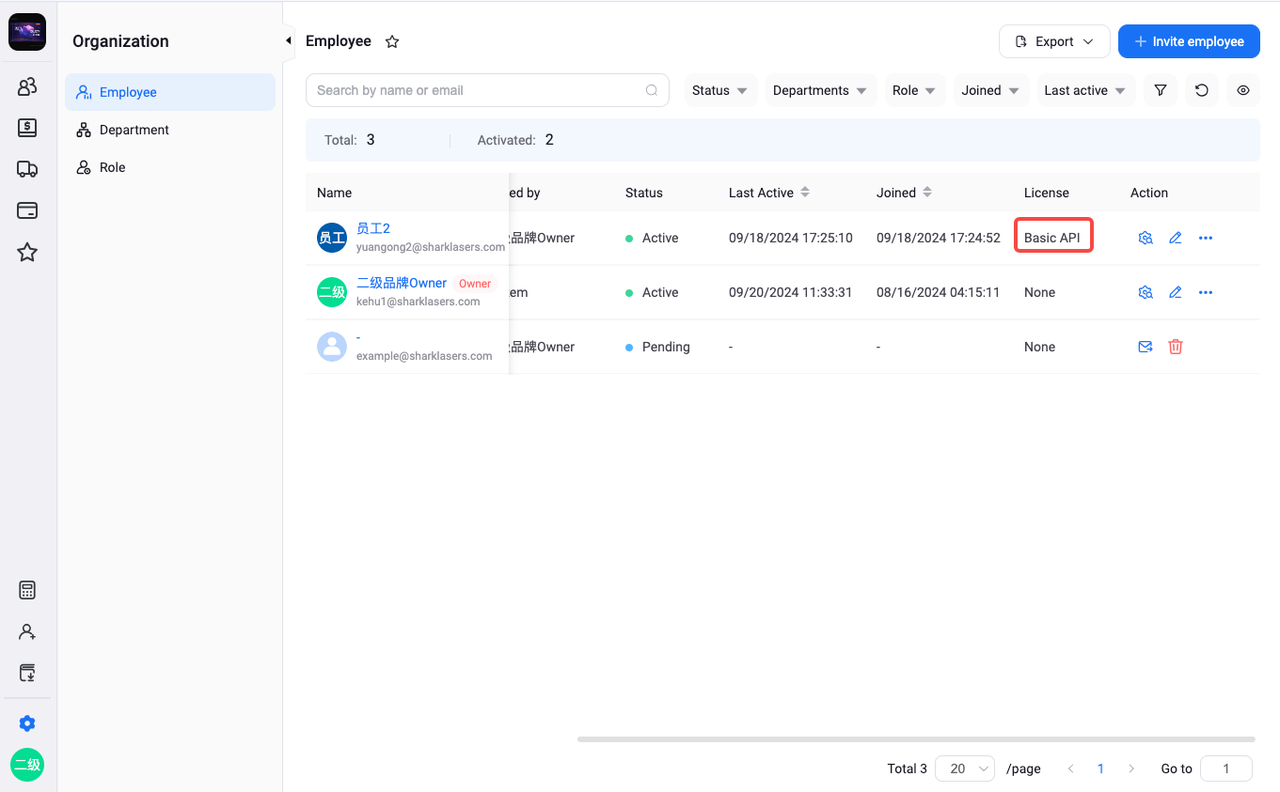1280x792 pixels.
Task: Sort by Last Active column
Action: [805, 192]
